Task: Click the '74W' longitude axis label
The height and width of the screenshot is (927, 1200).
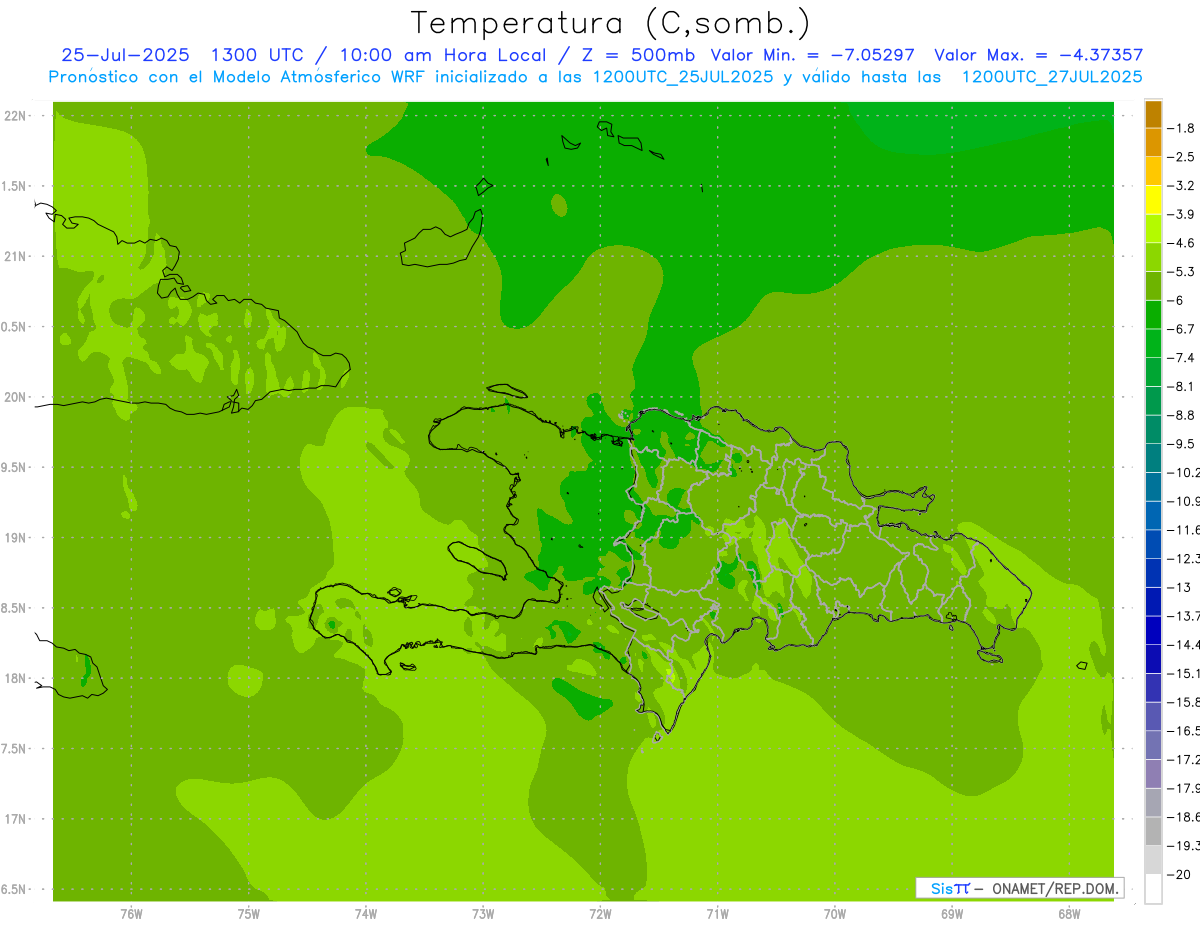Action: pyautogui.click(x=366, y=913)
